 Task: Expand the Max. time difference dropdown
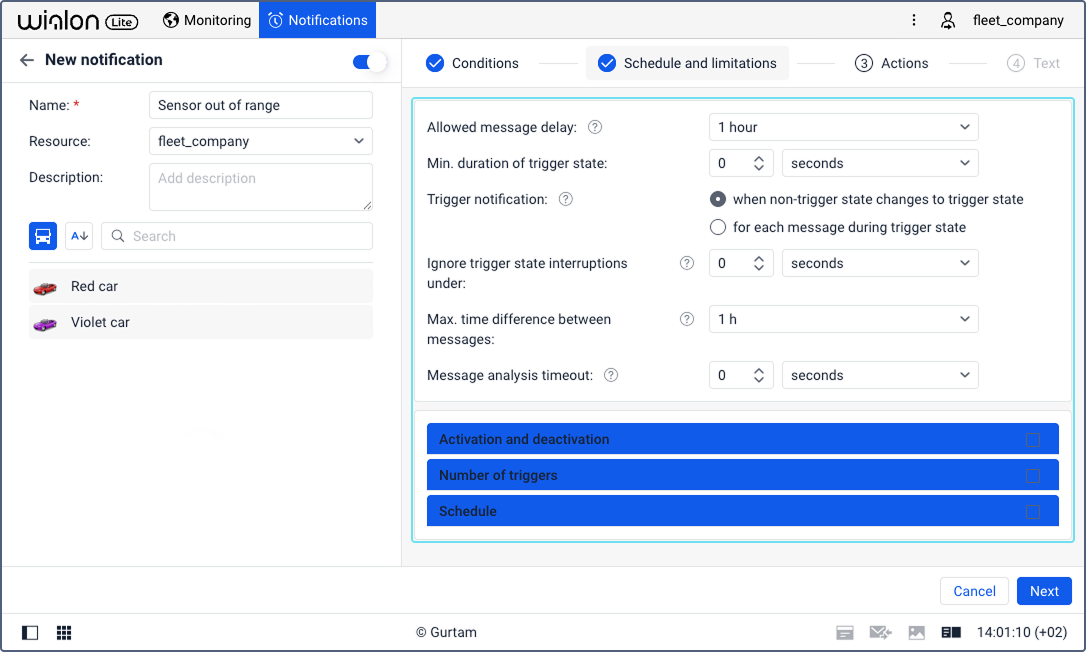tap(843, 319)
